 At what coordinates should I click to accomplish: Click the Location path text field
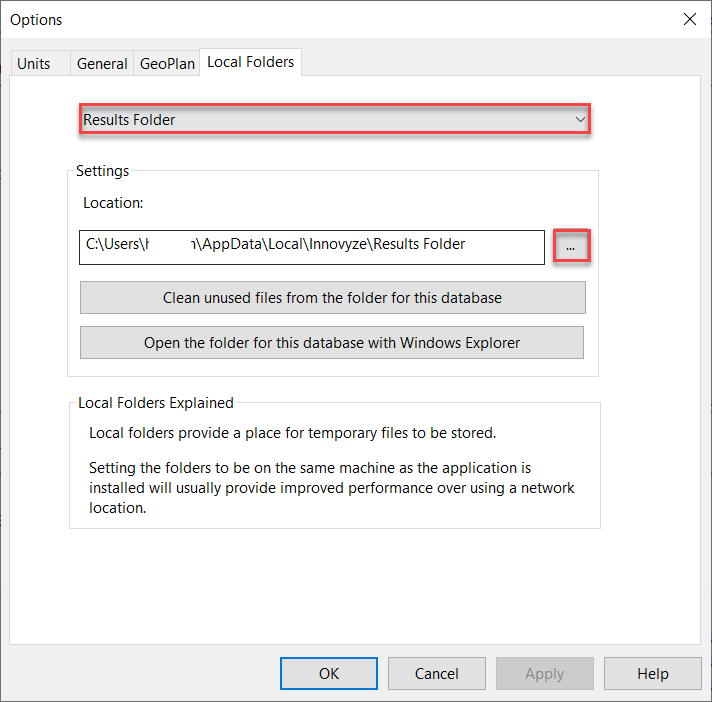click(311, 244)
